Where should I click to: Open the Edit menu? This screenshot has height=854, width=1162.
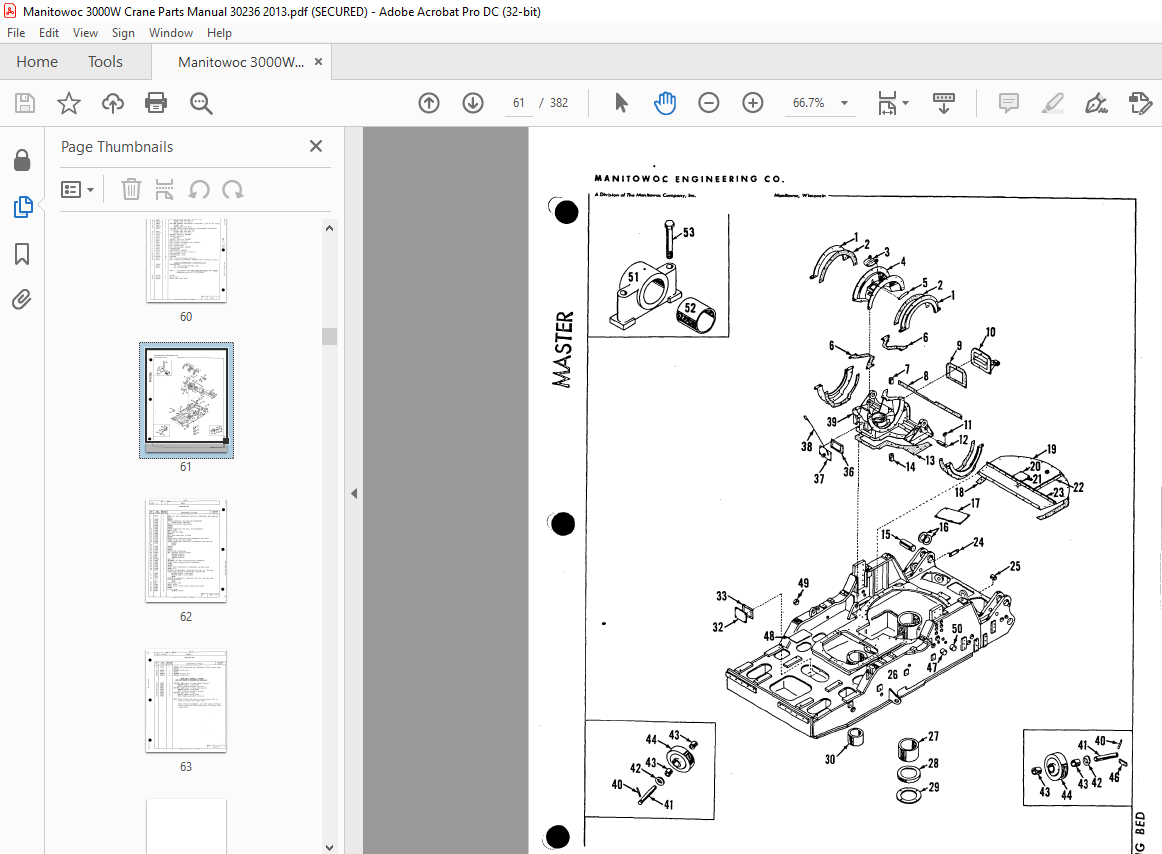(x=49, y=33)
